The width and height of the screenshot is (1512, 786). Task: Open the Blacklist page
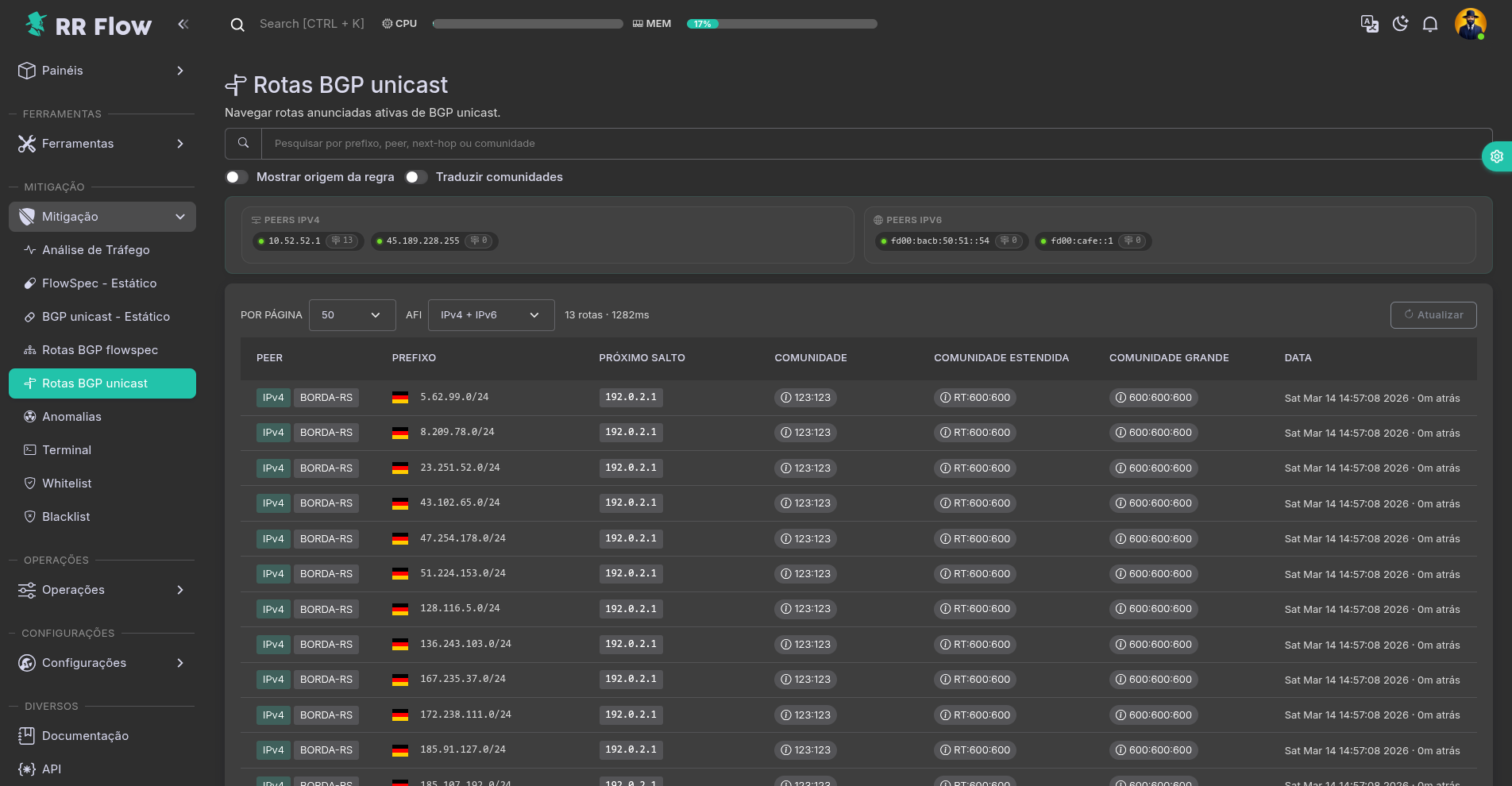[x=66, y=517]
